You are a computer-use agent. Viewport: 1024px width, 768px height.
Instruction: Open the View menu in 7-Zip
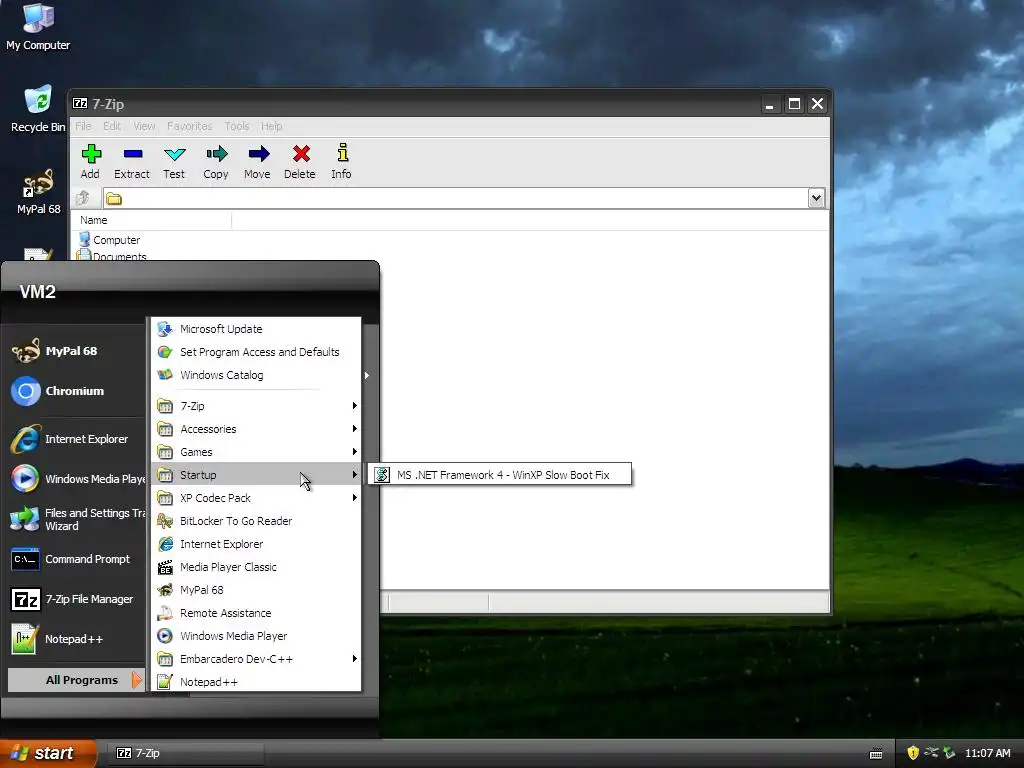click(144, 126)
